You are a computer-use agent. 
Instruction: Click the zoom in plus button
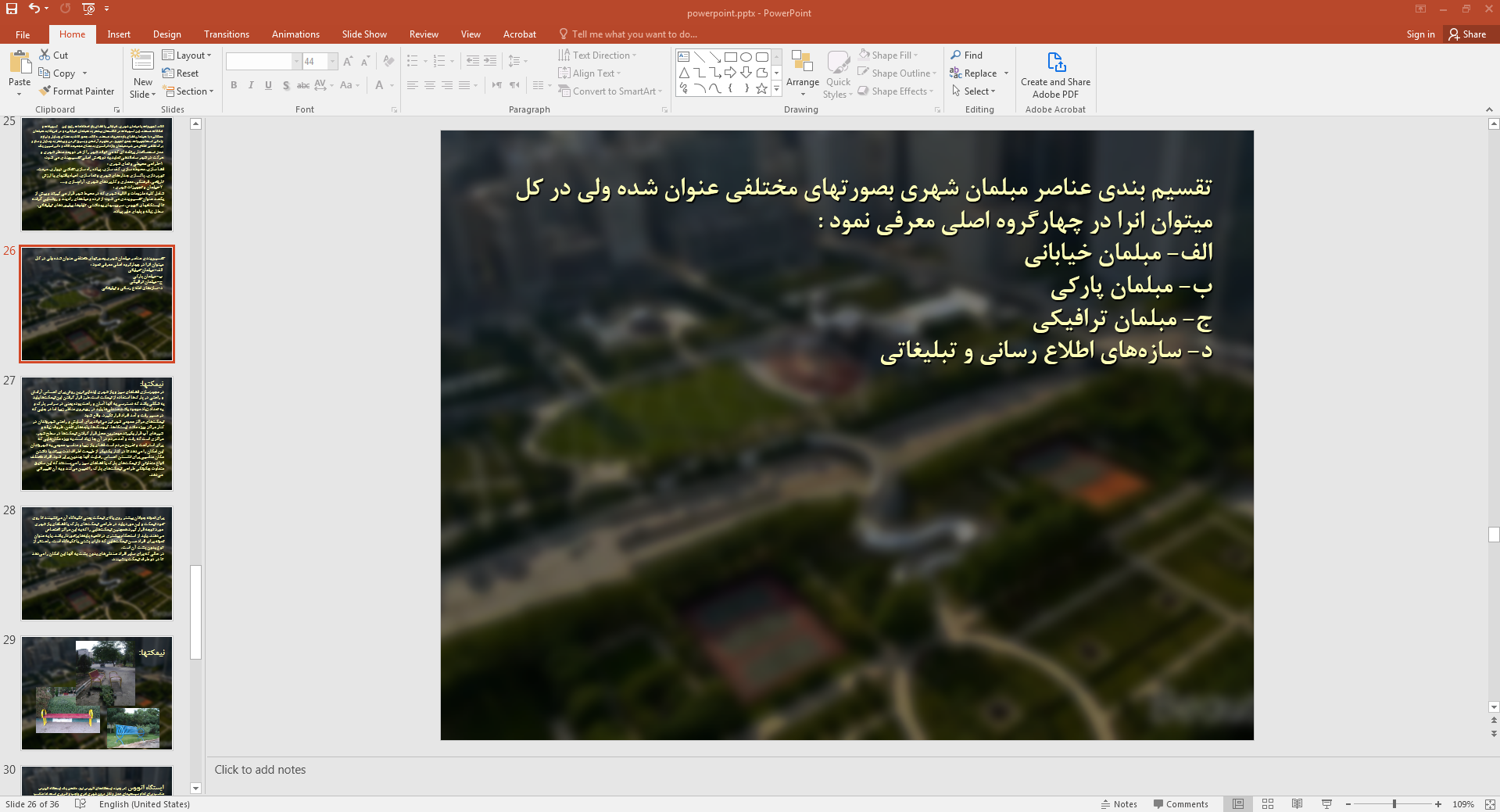click(x=1438, y=804)
